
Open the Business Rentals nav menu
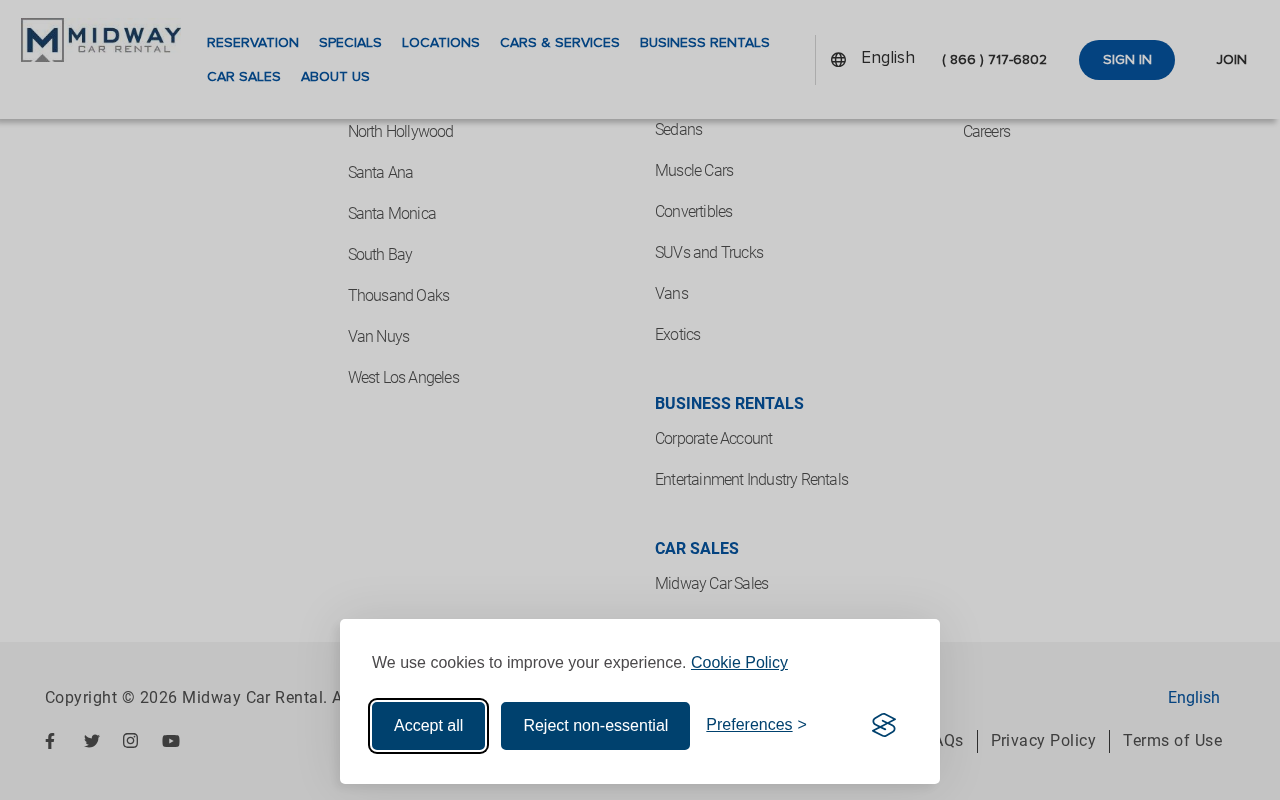coord(705,43)
